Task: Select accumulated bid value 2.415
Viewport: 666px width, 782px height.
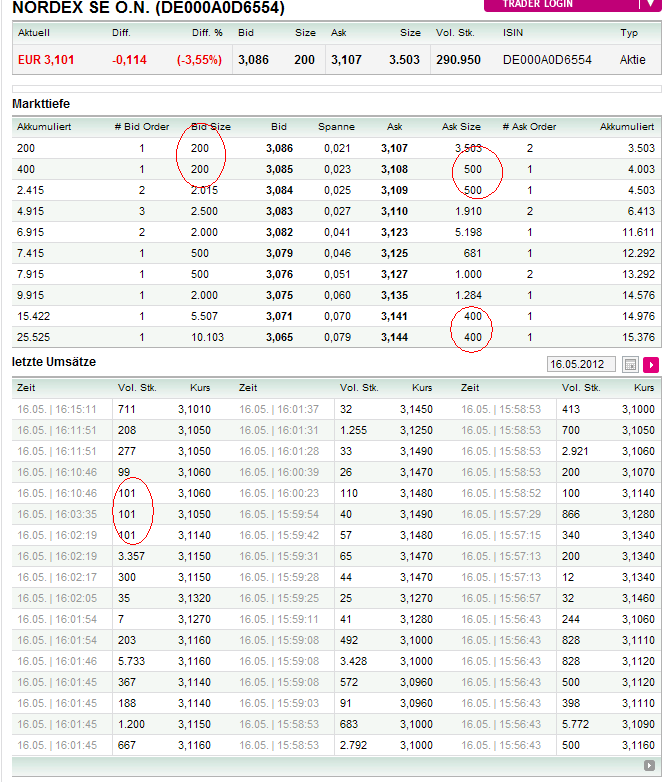Action: click(30, 191)
